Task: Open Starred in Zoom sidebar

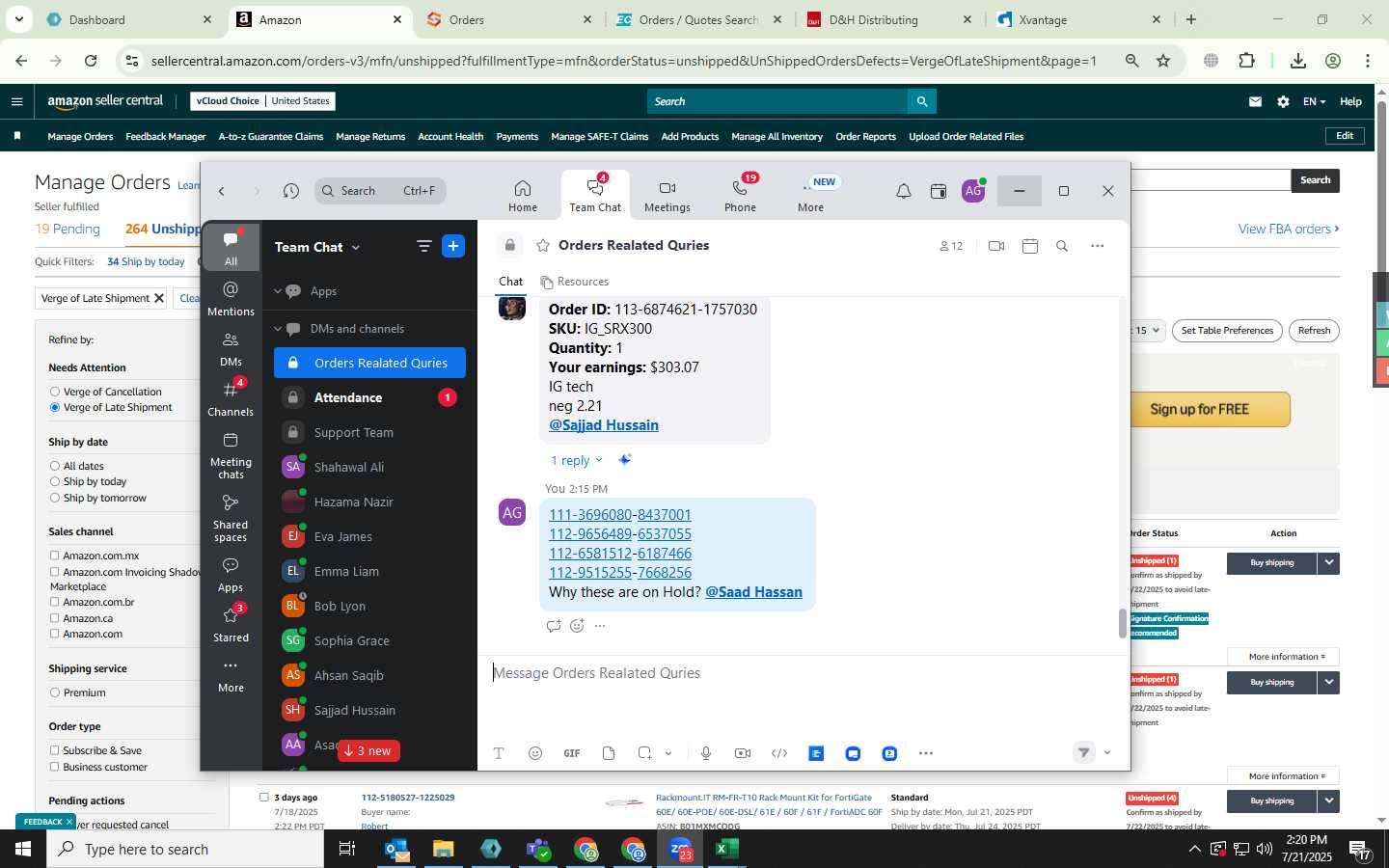Action: coord(231,624)
